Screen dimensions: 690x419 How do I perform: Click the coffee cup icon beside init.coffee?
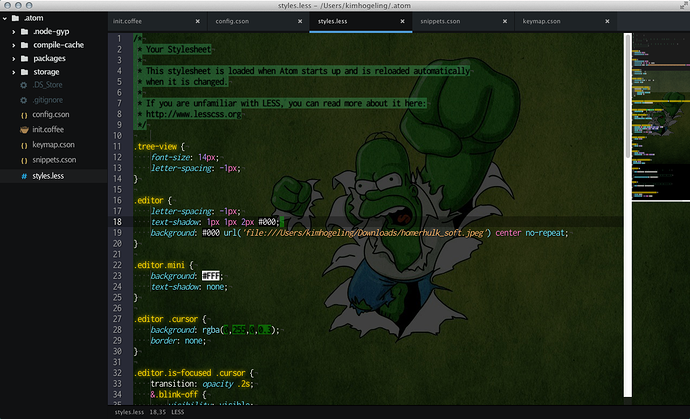(x=24, y=130)
